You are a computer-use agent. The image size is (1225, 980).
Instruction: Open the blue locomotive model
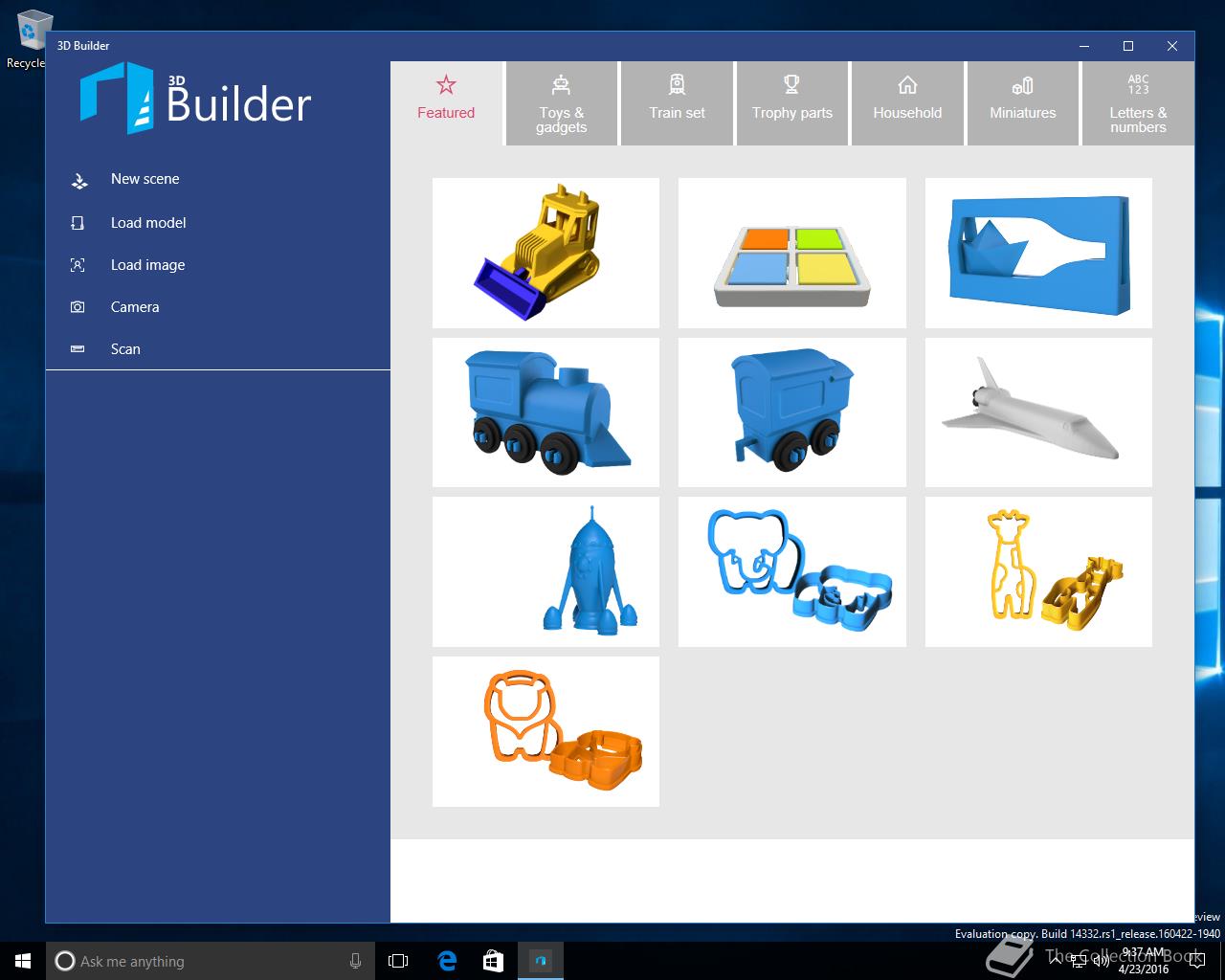pyautogui.click(x=546, y=412)
